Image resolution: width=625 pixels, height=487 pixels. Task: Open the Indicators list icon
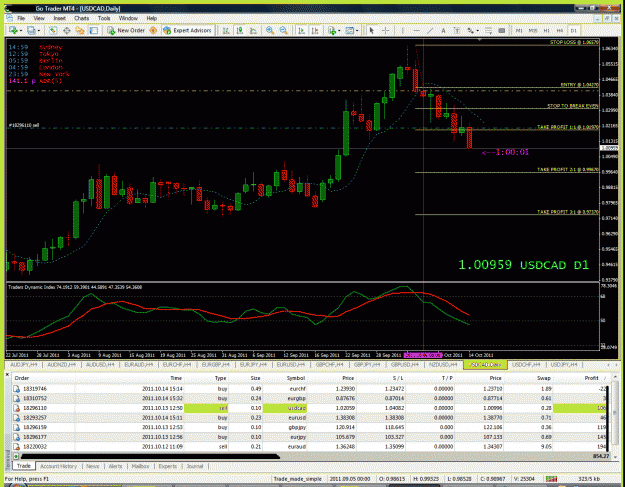click(332, 30)
